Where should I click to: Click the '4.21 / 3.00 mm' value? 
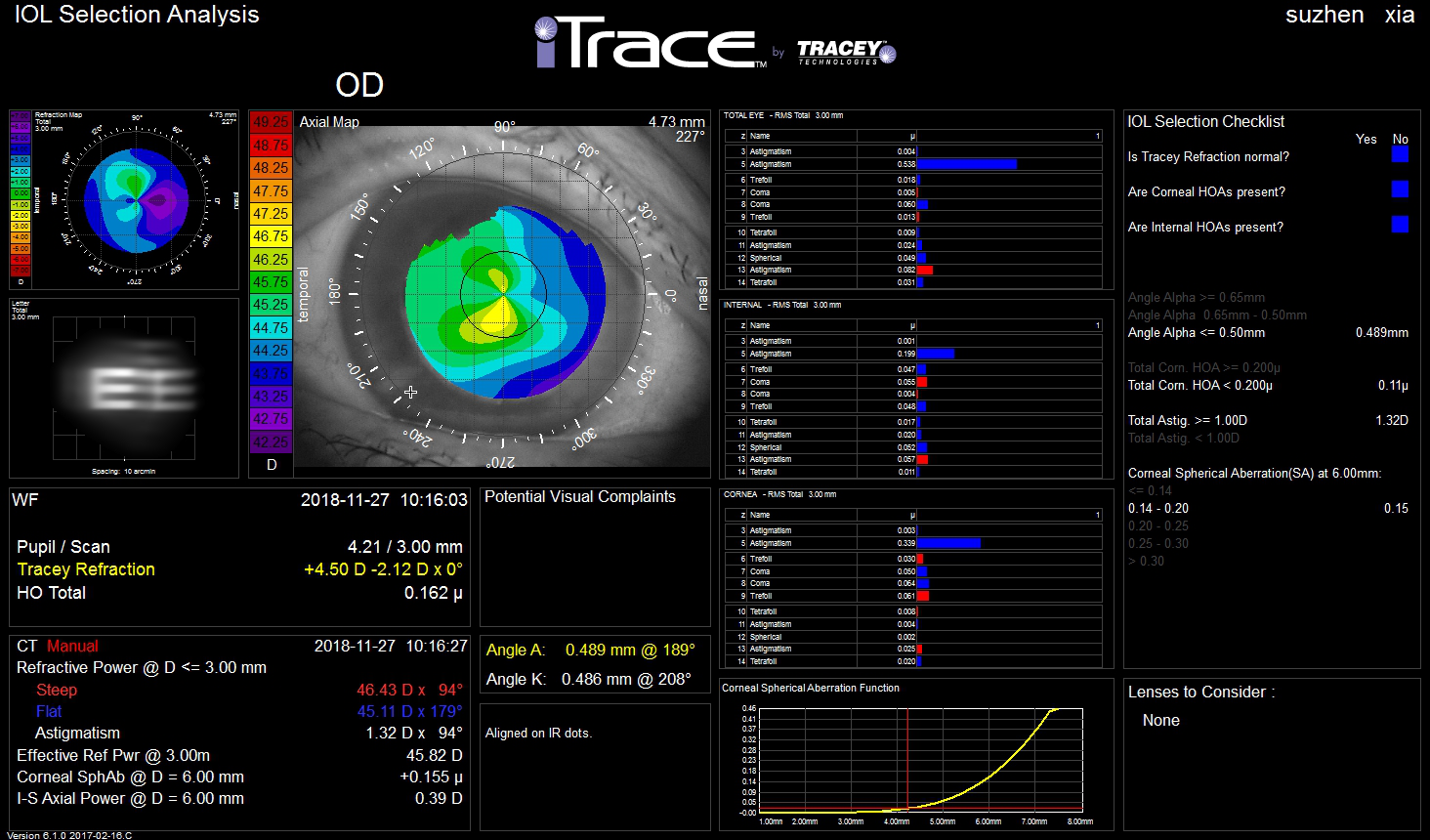tap(405, 547)
